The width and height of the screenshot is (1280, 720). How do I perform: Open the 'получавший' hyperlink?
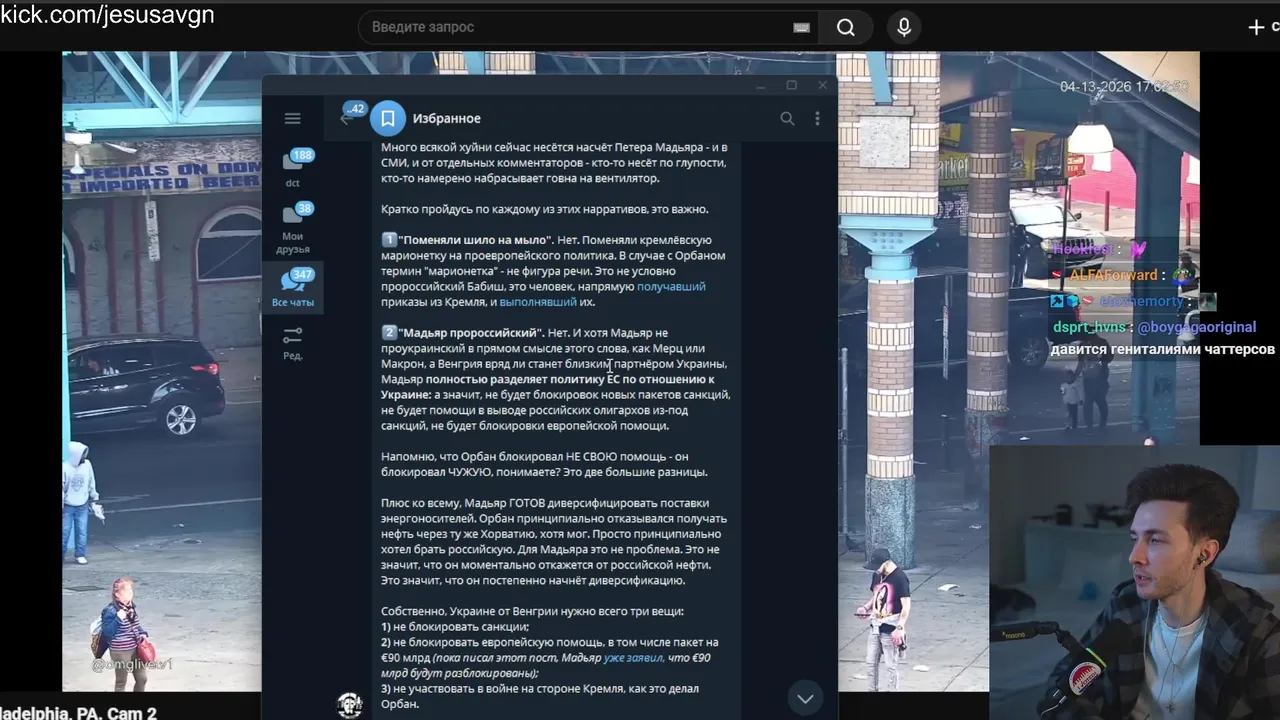tap(671, 287)
